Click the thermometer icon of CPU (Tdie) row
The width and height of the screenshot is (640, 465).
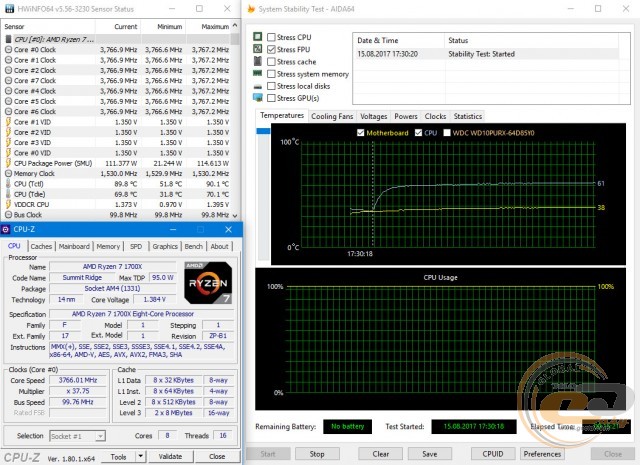click(8, 194)
